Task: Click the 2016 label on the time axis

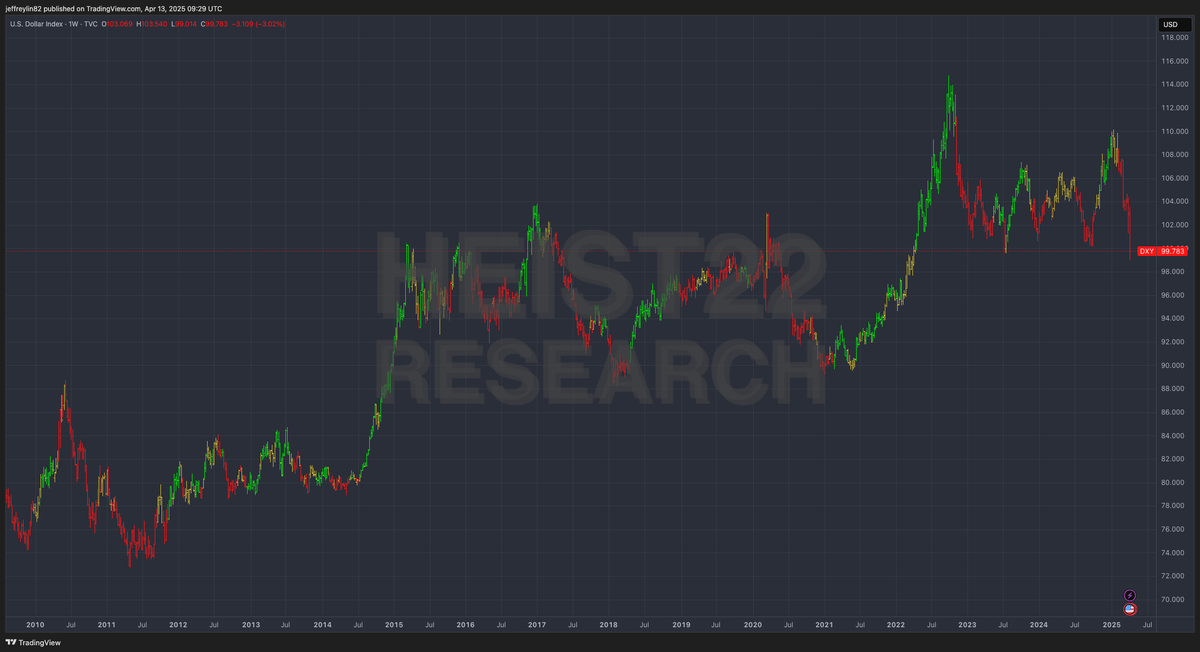Action: click(x=465, y=625)
